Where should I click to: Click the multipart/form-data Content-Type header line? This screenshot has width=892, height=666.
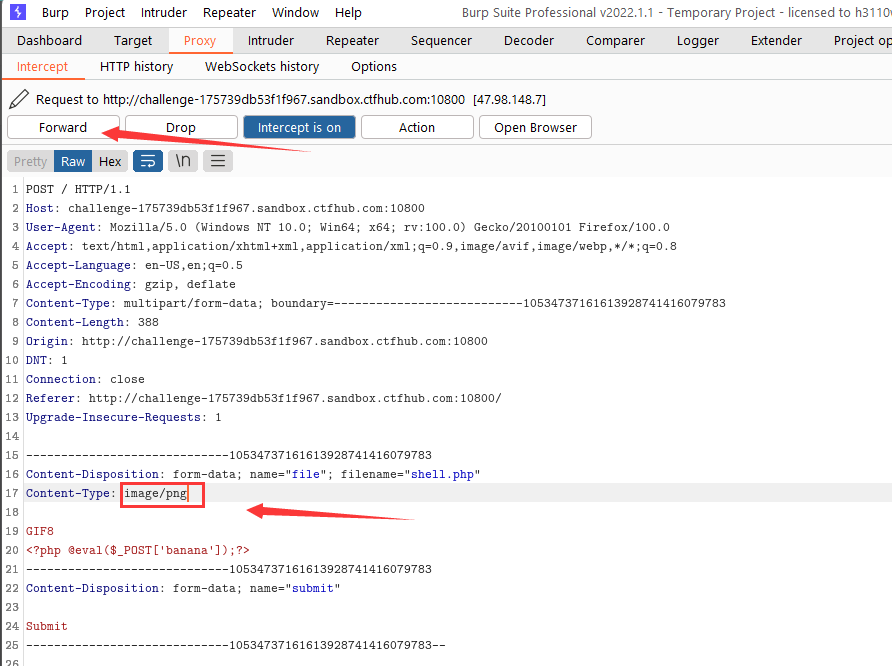click(x=375, y=303)
